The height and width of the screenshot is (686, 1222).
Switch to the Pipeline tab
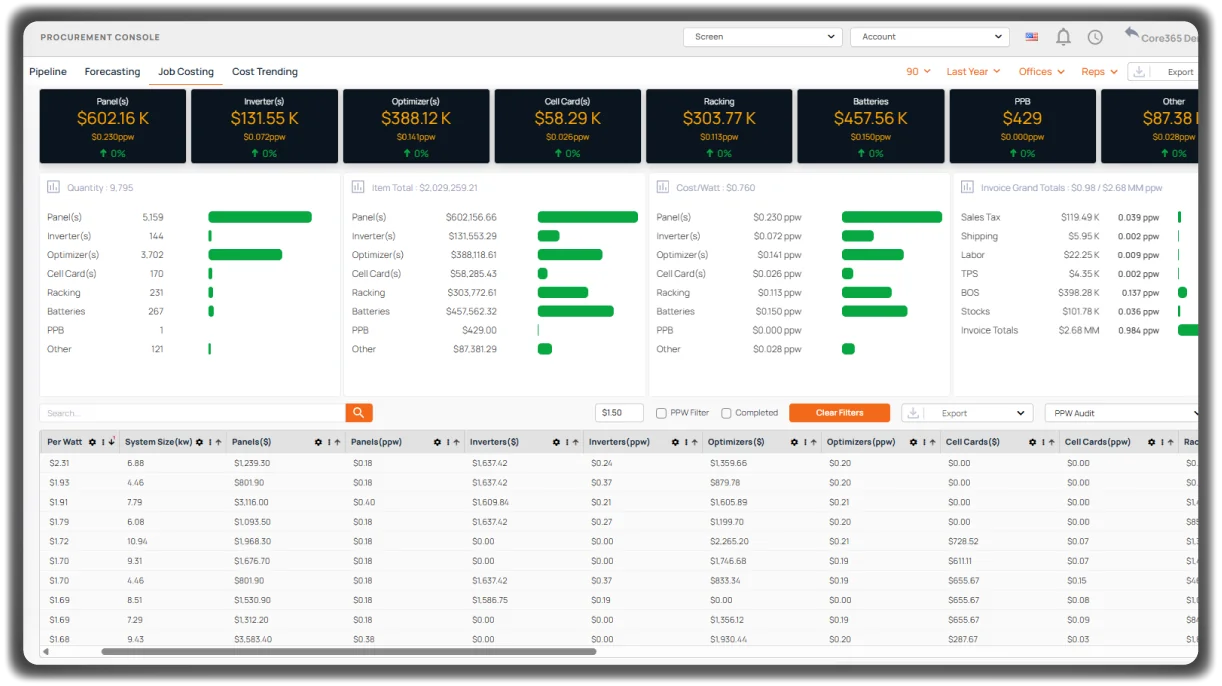48,72
